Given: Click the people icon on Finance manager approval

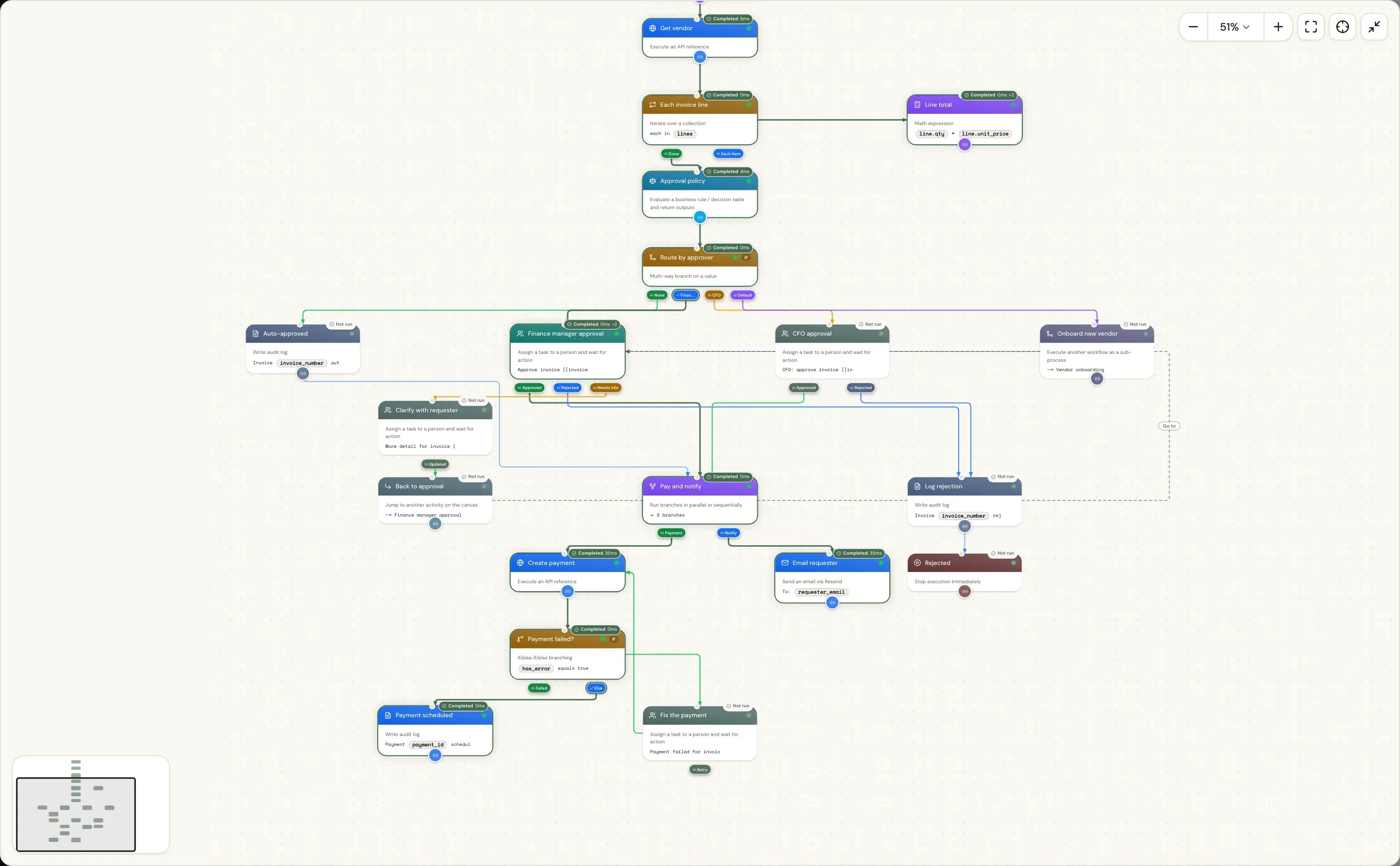Looking at the screenshot, I should click(x=520, y=334).
